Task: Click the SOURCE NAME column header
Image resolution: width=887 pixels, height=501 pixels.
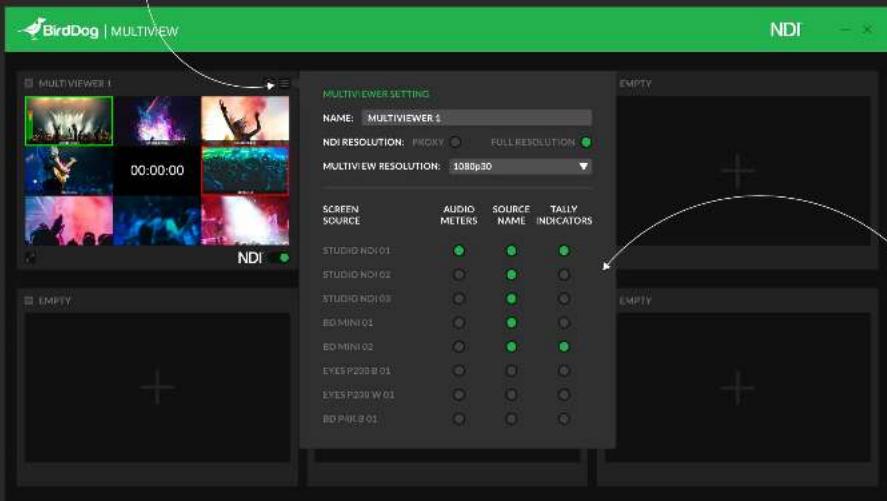Action: point(511,215)
